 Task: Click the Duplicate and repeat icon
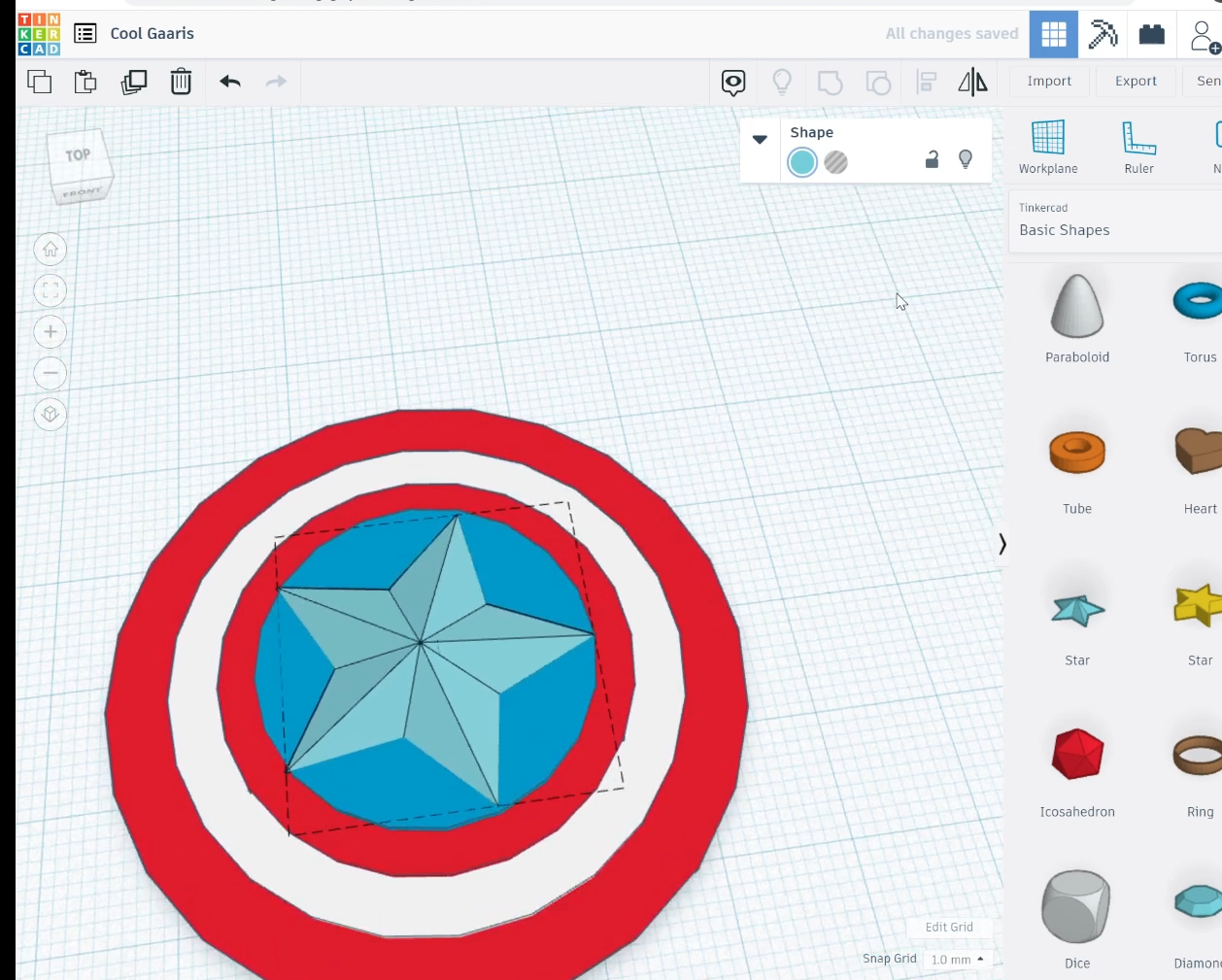pyautogui.click(x=133, y=82)
